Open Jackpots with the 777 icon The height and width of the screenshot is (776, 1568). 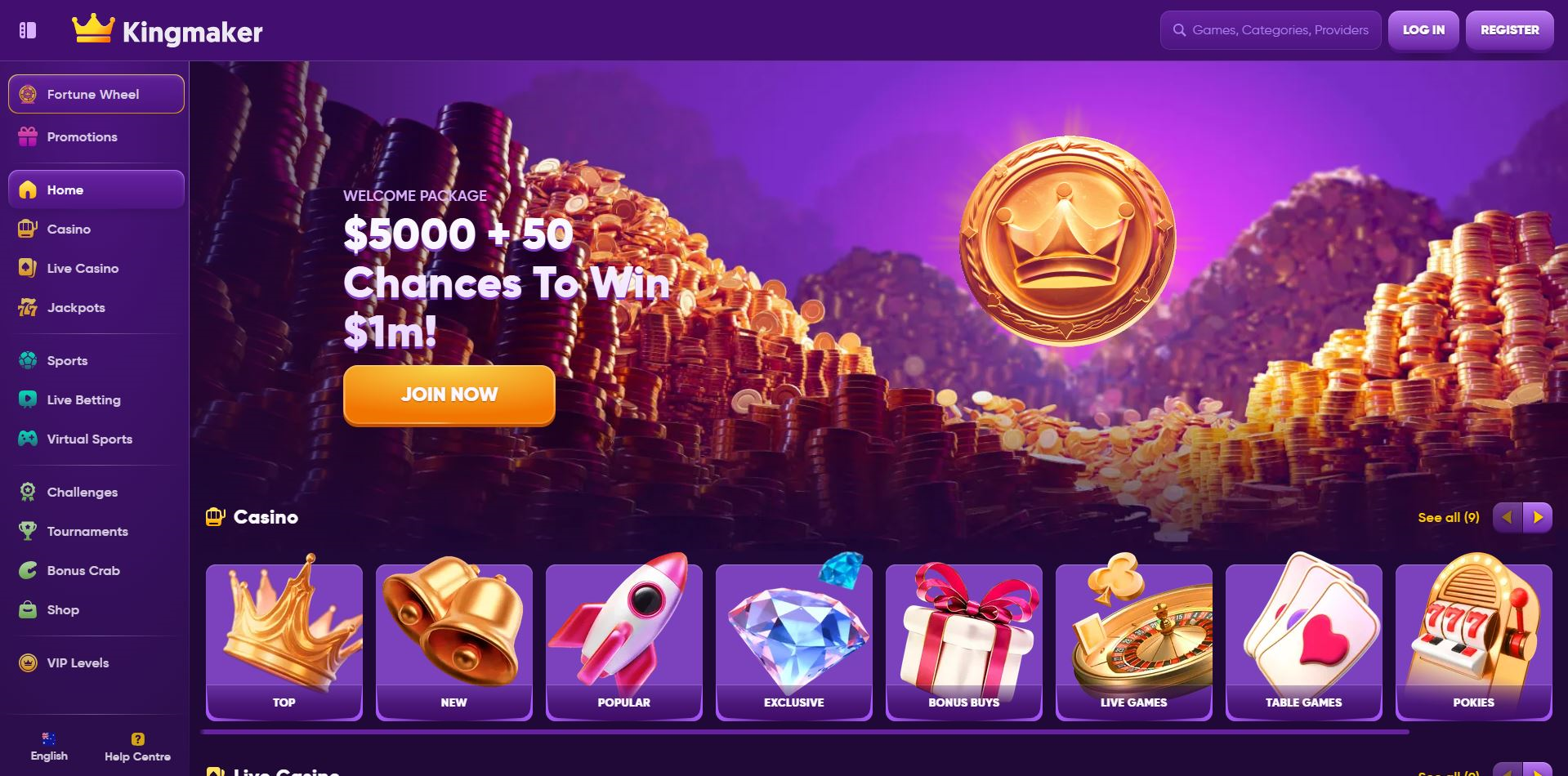tap(96, 307)
